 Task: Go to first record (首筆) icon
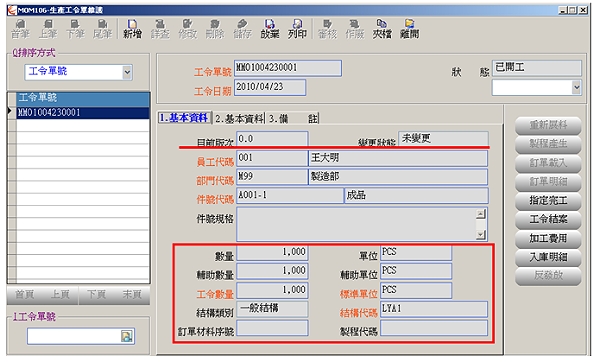[20, 29]
